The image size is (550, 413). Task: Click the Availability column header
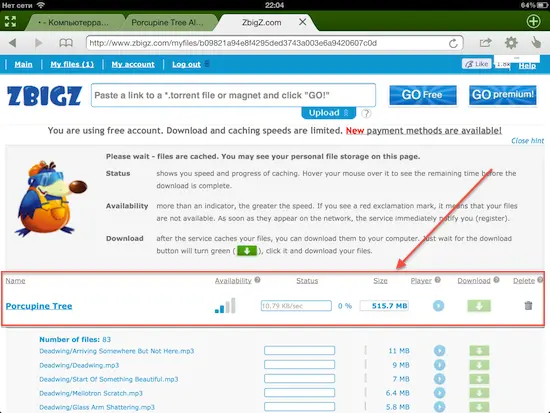click(233, 281)
